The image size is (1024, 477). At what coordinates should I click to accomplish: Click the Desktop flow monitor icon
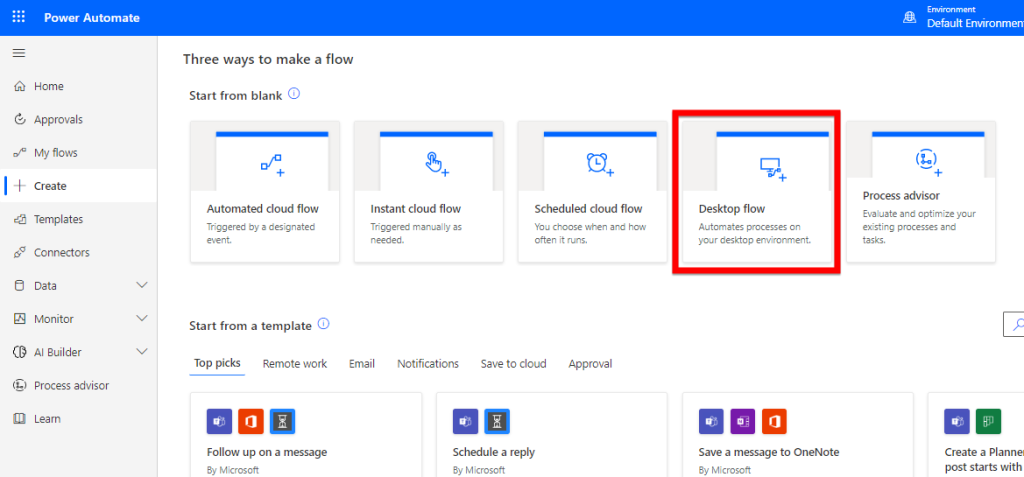[773, 169]
